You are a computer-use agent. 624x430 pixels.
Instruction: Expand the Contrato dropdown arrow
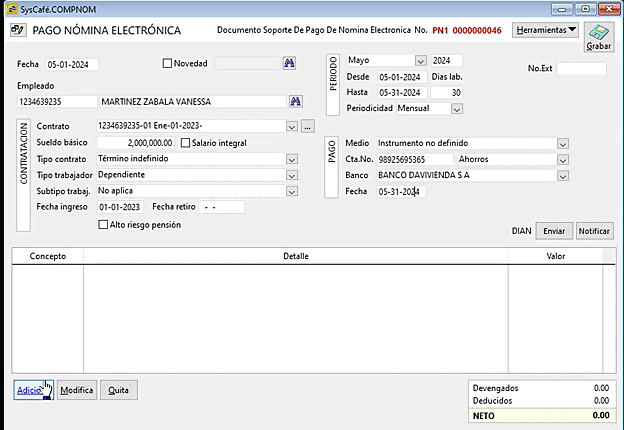(x=292, y=127)
